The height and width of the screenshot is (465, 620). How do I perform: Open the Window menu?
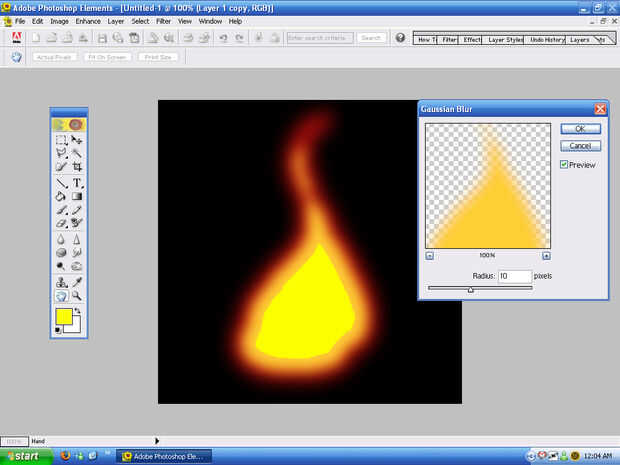point(210,21)
